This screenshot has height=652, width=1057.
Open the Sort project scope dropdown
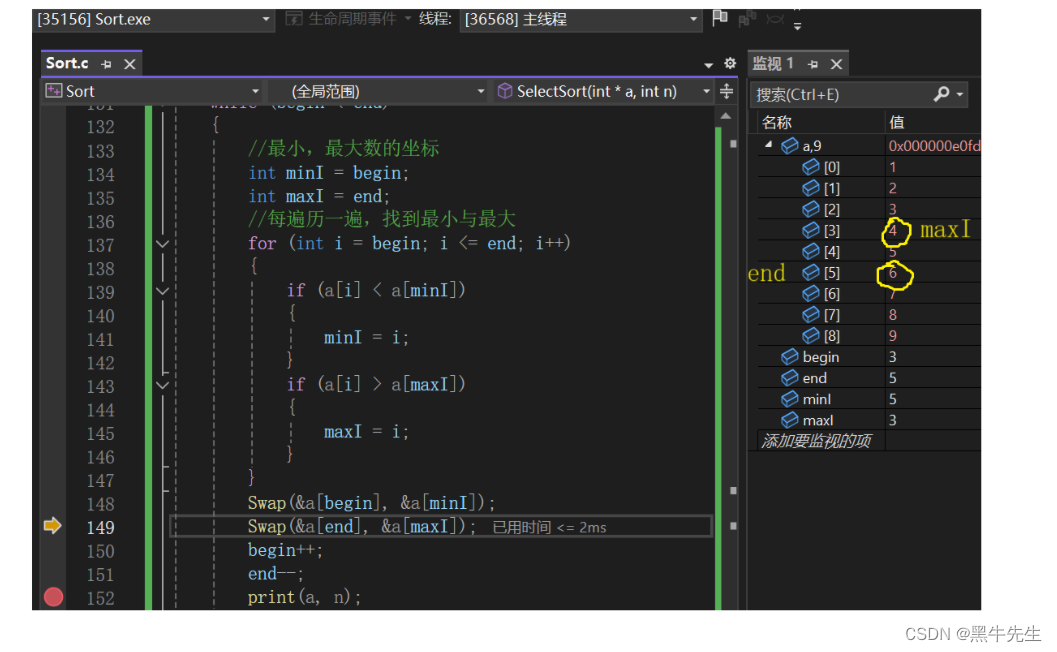pyautogui.click(x=152, y=91)
